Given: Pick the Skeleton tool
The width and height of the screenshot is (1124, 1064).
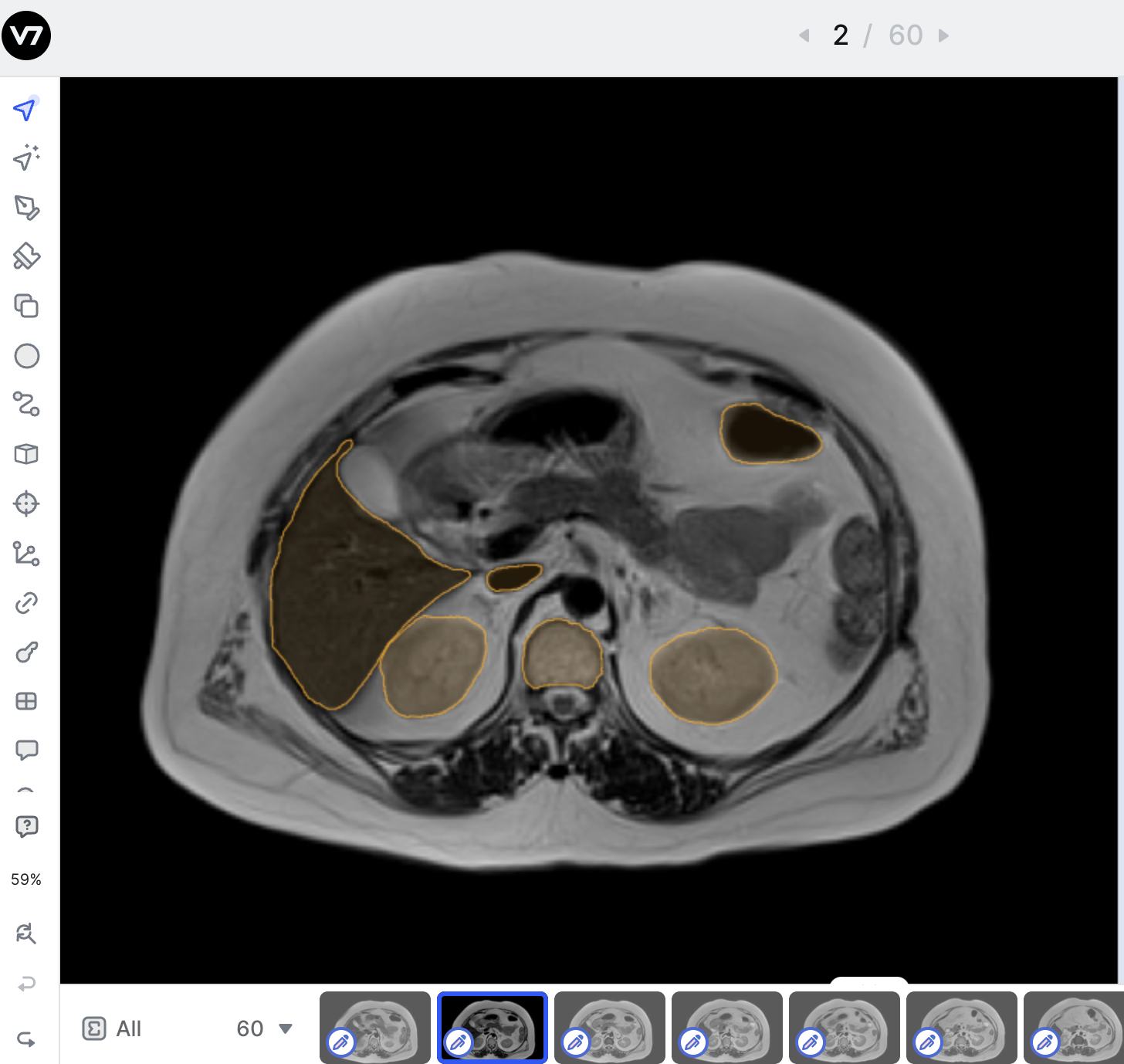Looking at the screenshot, I should tap(26, 553).
